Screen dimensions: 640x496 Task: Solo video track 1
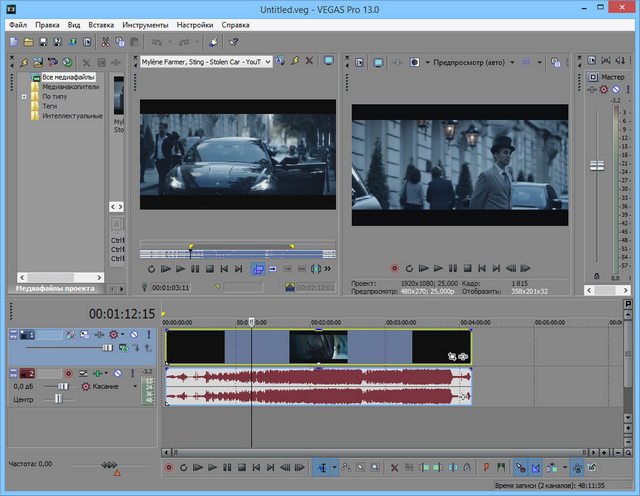(x=149, y=334)
